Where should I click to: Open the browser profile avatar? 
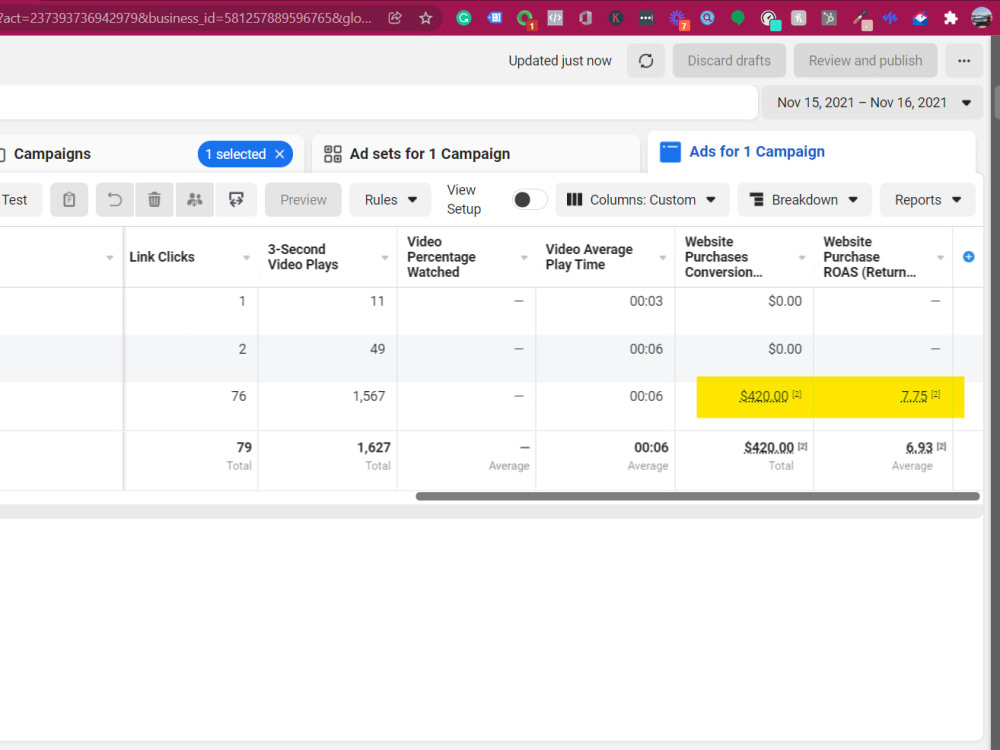(x=981, y=18)
